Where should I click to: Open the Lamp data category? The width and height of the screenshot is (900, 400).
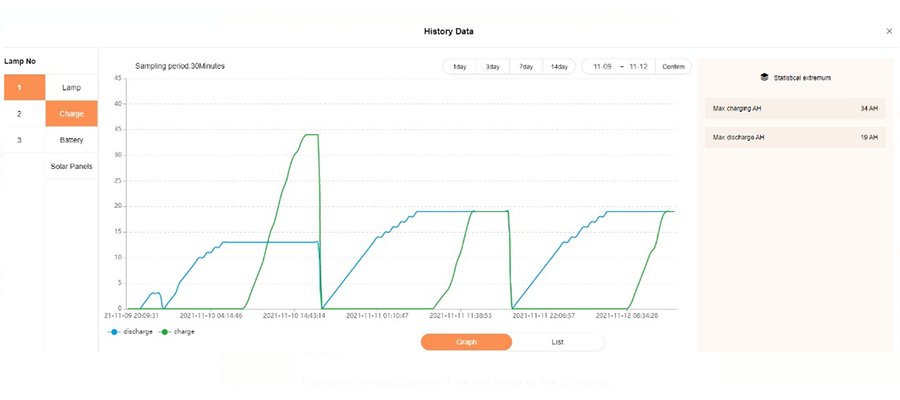click(72, 88)
